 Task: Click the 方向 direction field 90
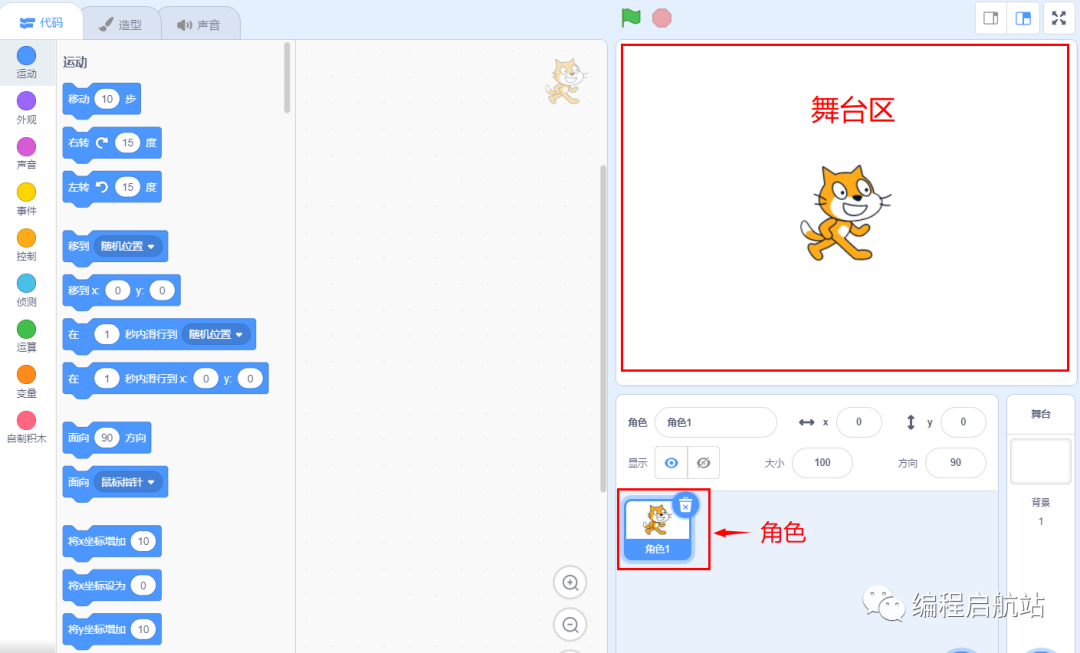click(x=955, y=463)
